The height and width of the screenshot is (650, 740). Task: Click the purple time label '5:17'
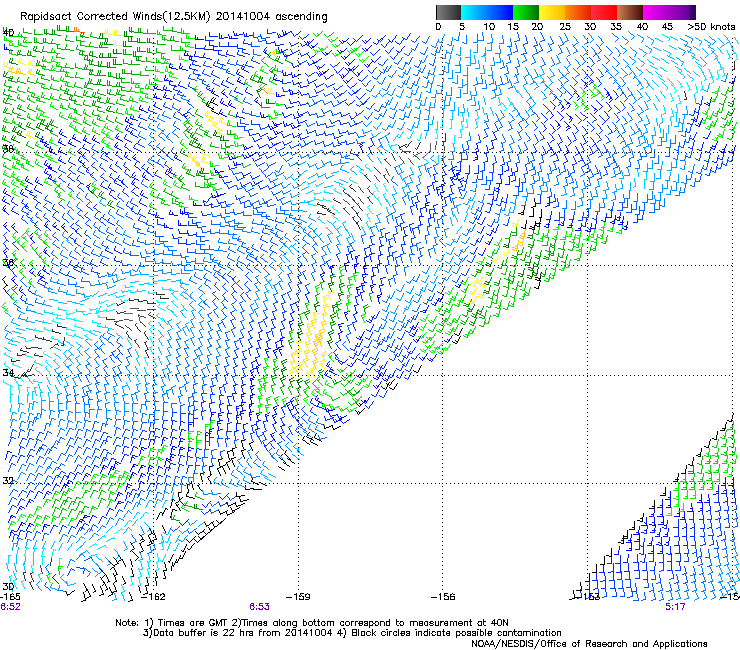tap(675, 607)
